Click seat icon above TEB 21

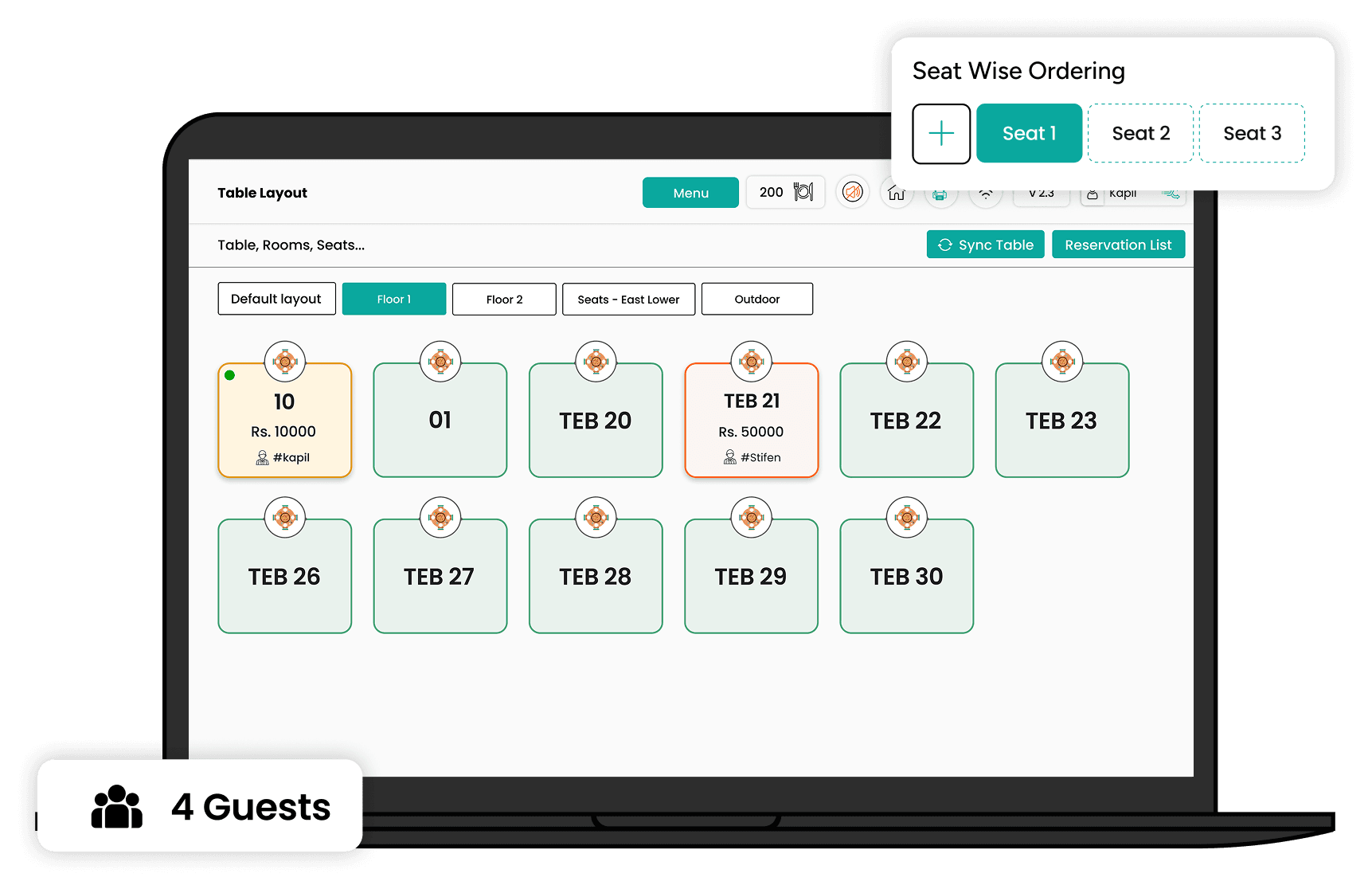point(752,362)
